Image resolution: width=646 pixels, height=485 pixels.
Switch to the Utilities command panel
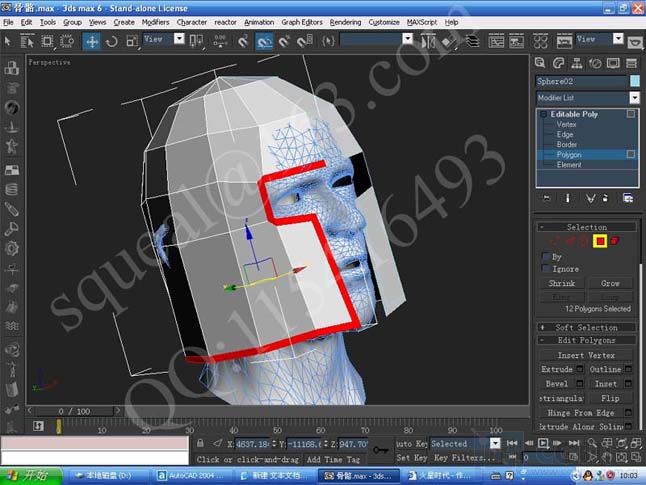click(631, 63)
